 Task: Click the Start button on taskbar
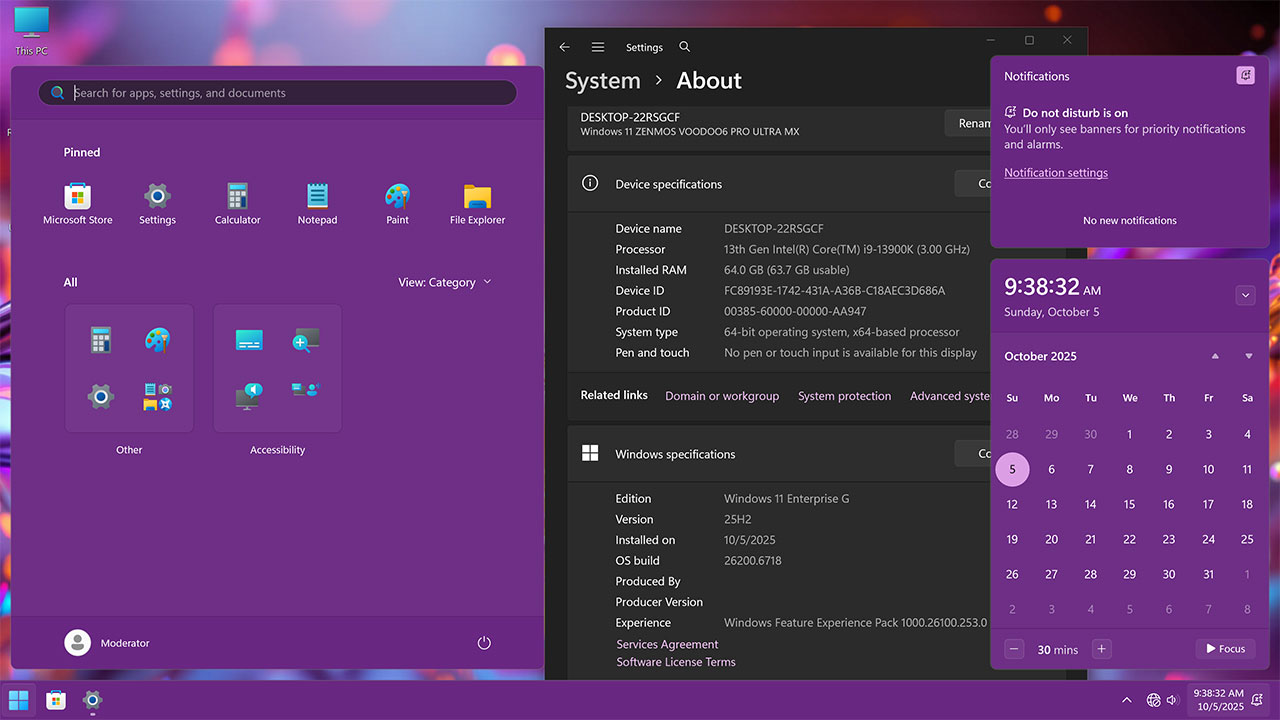[x=19, y=700]
